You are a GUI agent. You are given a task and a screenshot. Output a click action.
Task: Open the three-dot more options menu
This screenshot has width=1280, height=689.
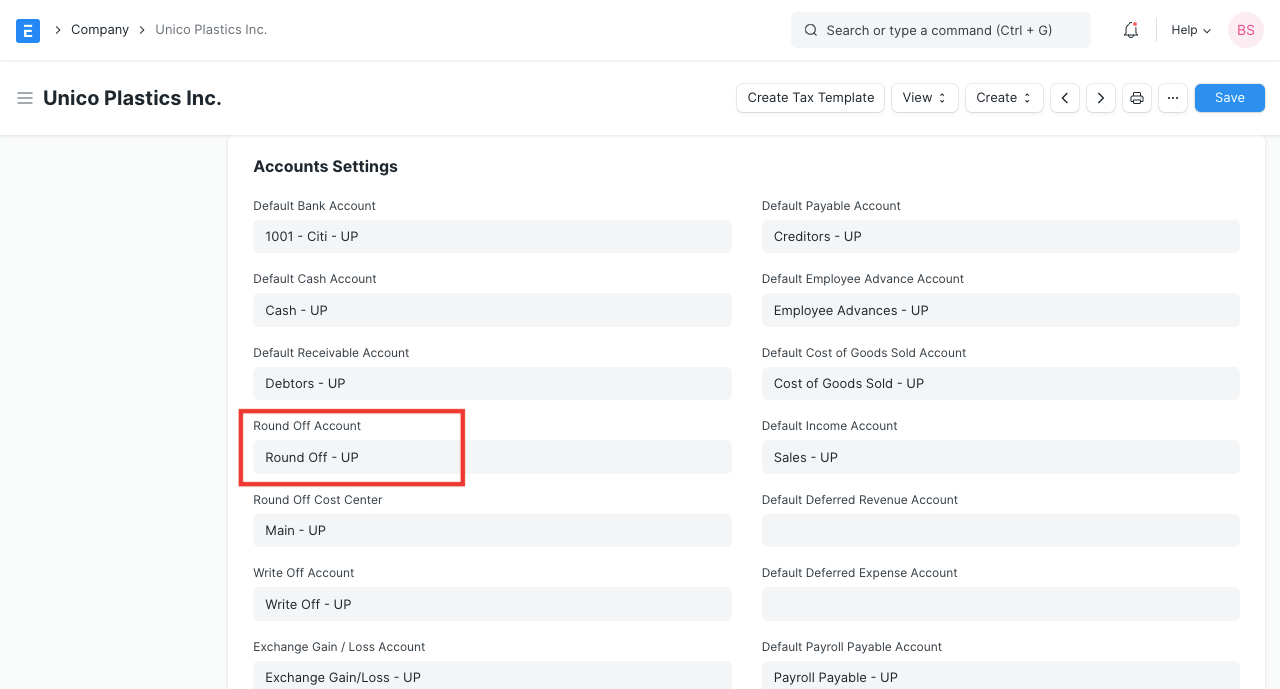pyautogui.click(x=1173, y=98)
